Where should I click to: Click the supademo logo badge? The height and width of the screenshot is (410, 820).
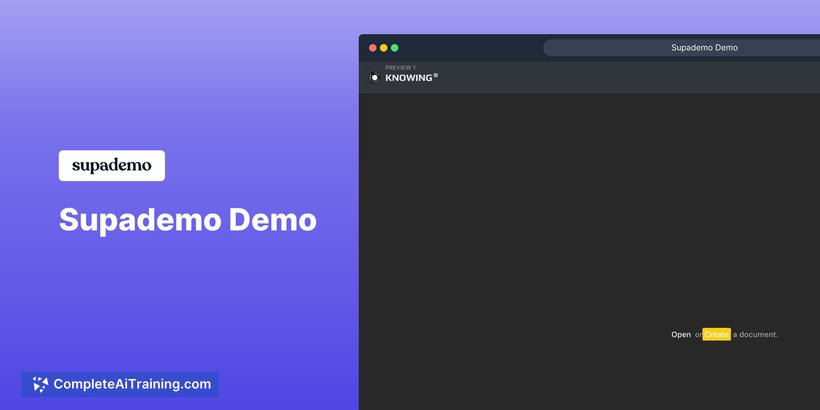point(112,166)
